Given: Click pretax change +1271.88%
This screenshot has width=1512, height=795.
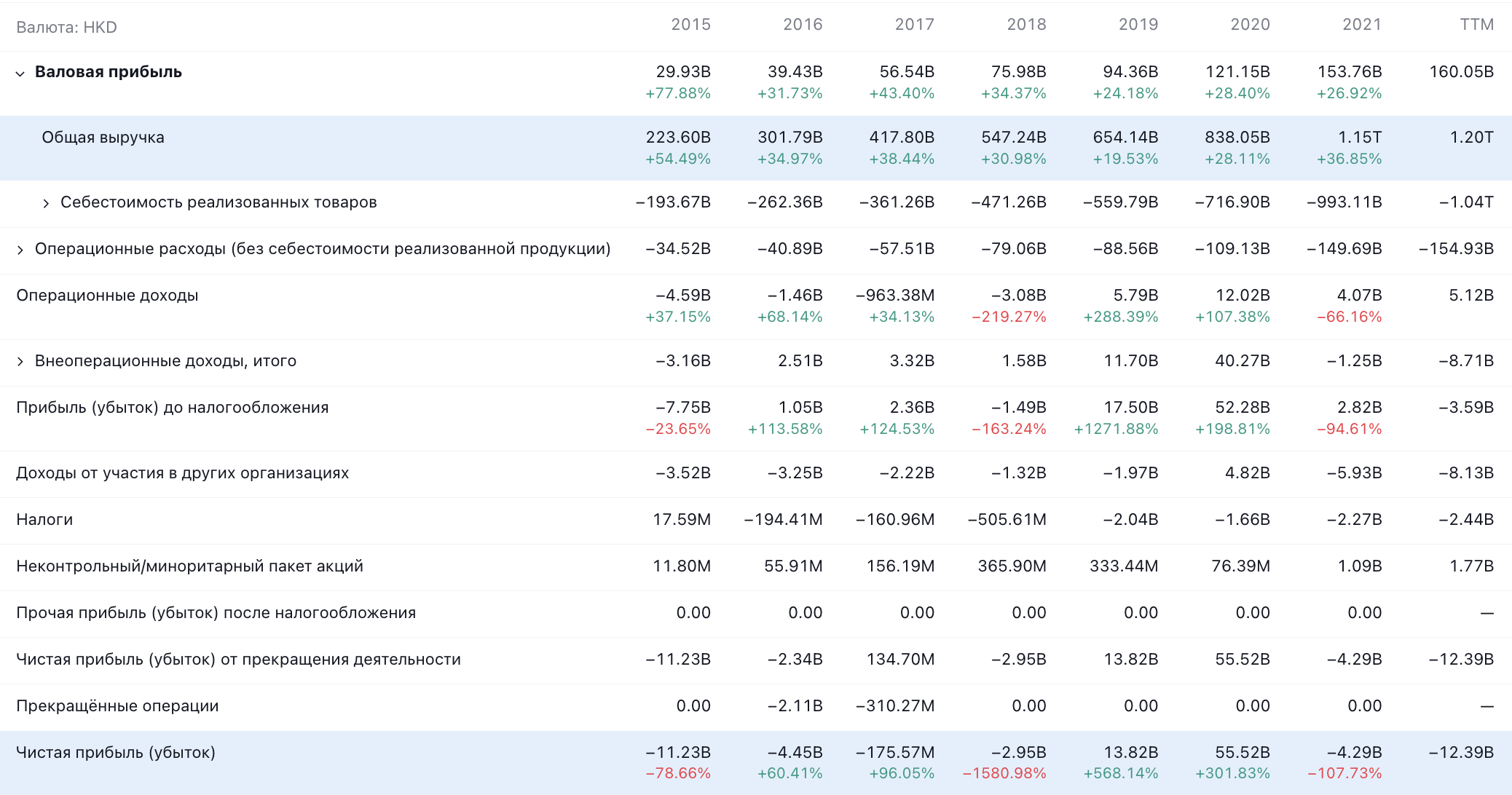Looking at the screenshot, I should click(1116, 429).
